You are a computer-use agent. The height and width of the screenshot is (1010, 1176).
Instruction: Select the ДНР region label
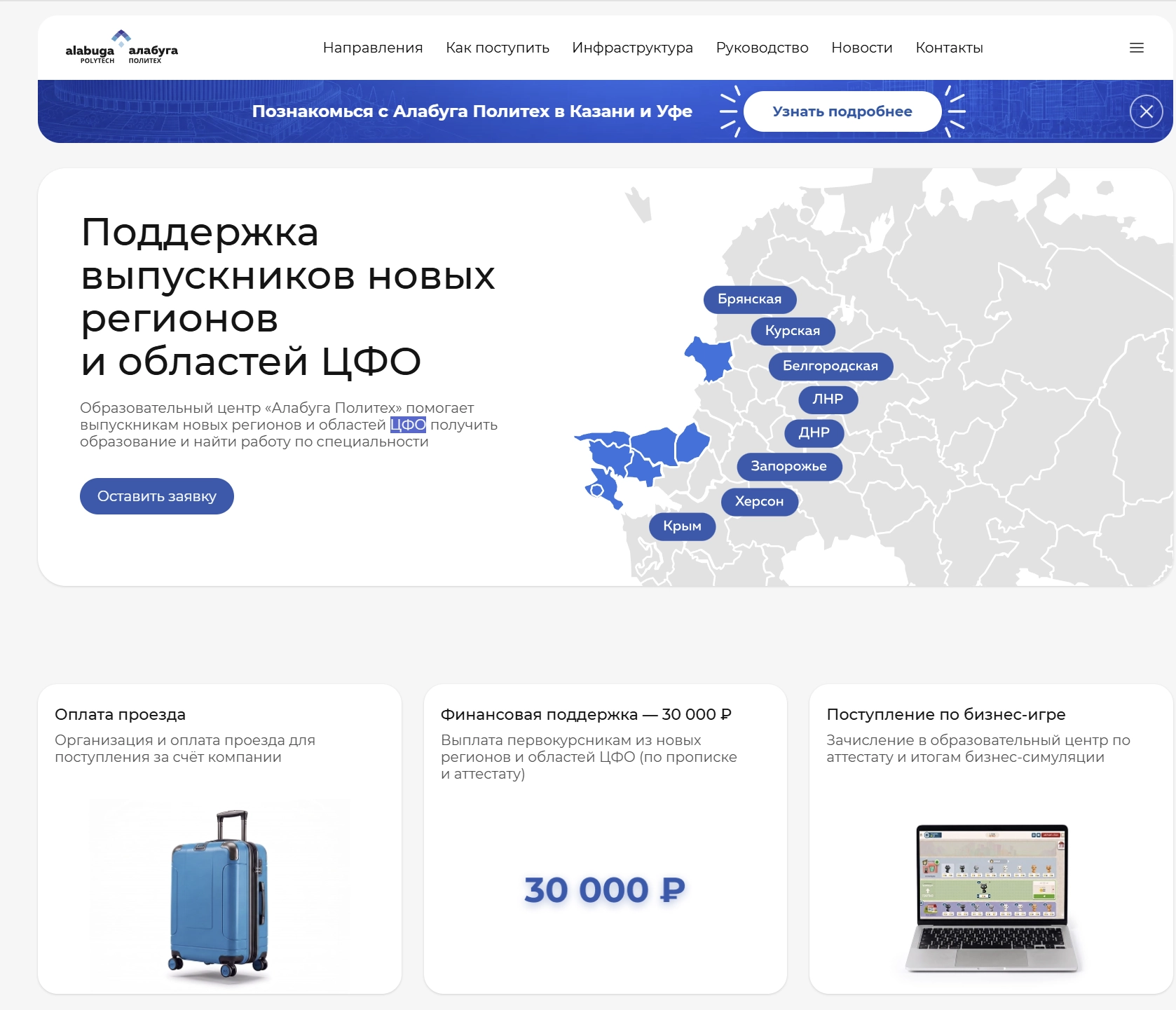pos(814,432)
